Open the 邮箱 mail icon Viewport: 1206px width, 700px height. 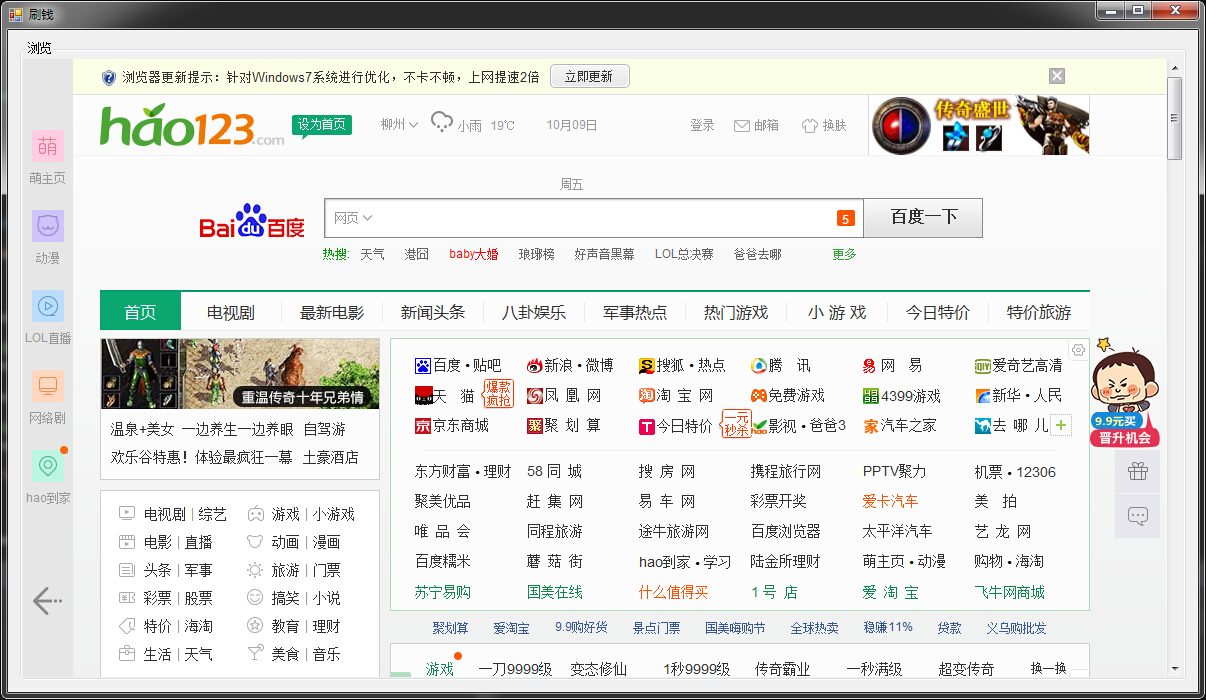pyautogui.click(x=742, y=126)
